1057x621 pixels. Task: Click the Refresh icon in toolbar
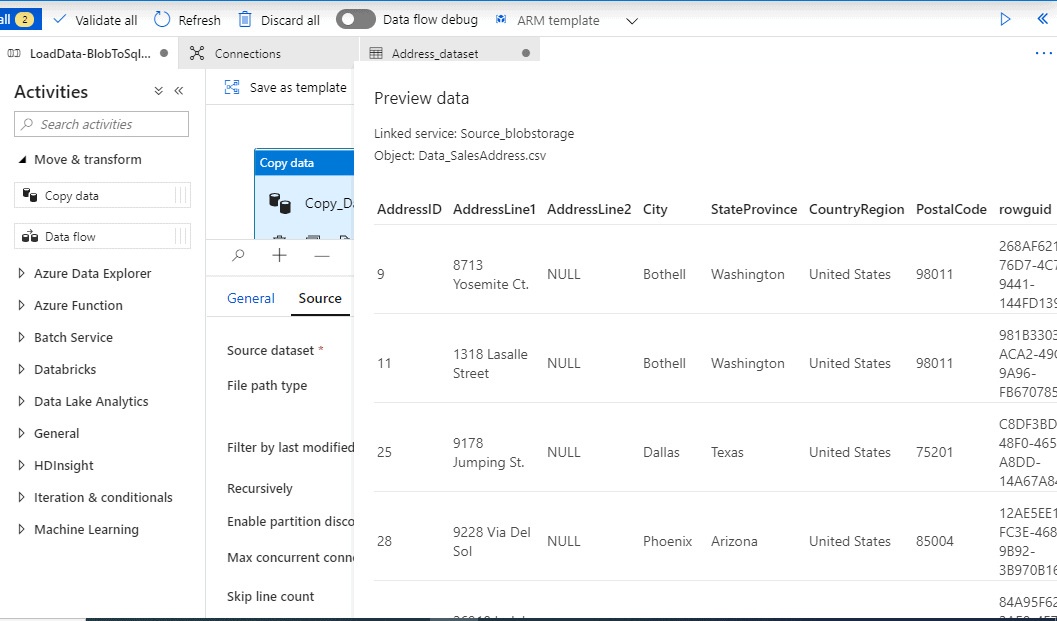pyautogui.click(x=162, y=19)
